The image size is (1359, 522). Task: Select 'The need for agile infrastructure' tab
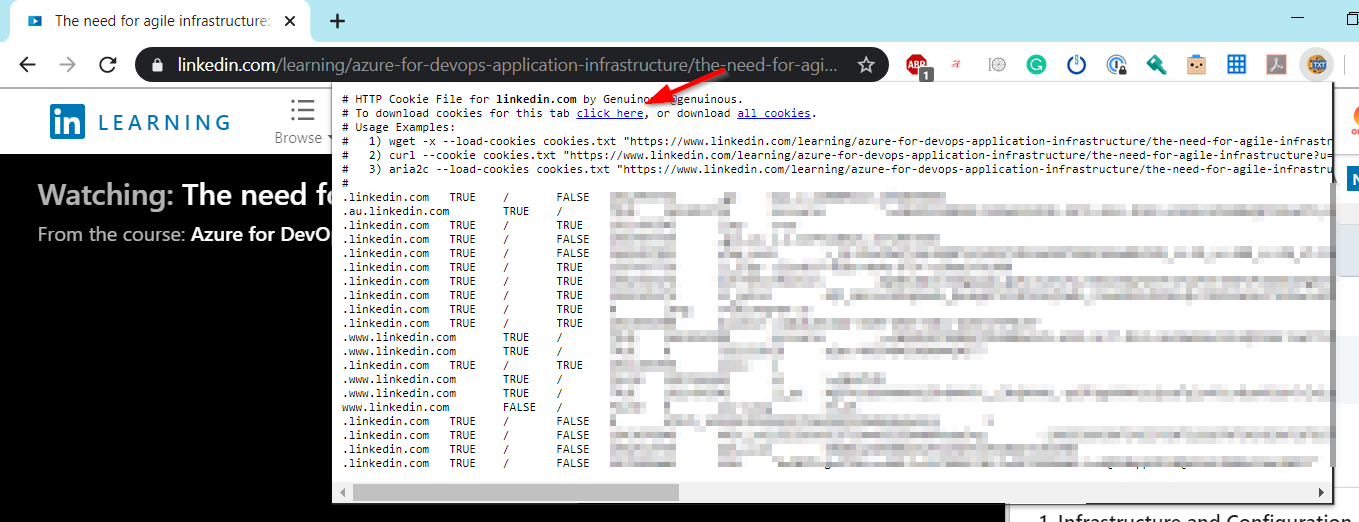[x=160, y=21]
